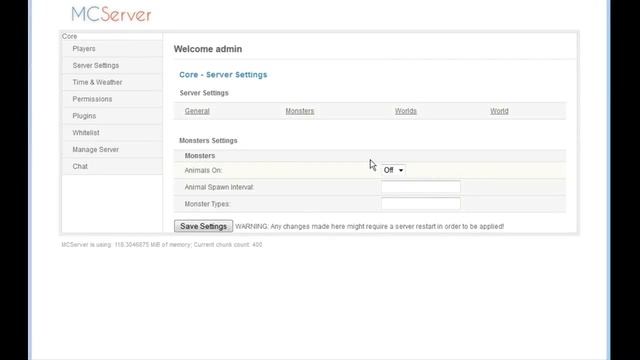Click the server restart WARNING text
The height and width of the screenshot is (360, 640).
370,226
